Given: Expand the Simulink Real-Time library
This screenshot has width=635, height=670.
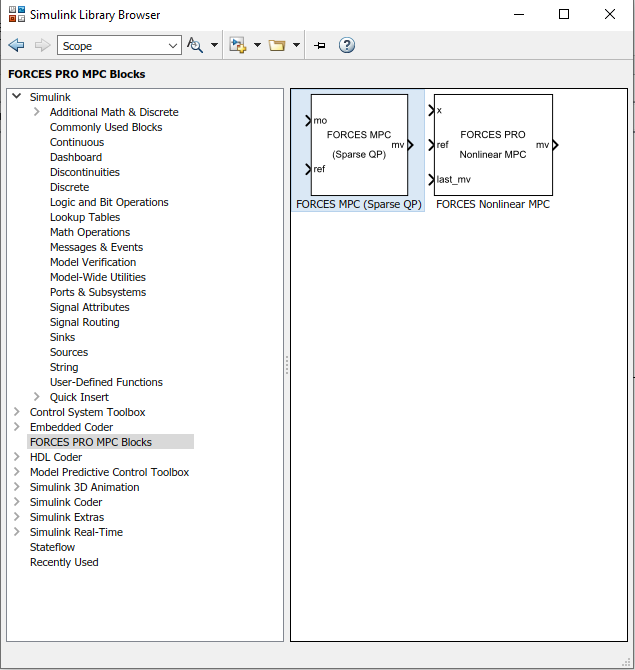Looking at the screenshot, I should pos(17,531).
